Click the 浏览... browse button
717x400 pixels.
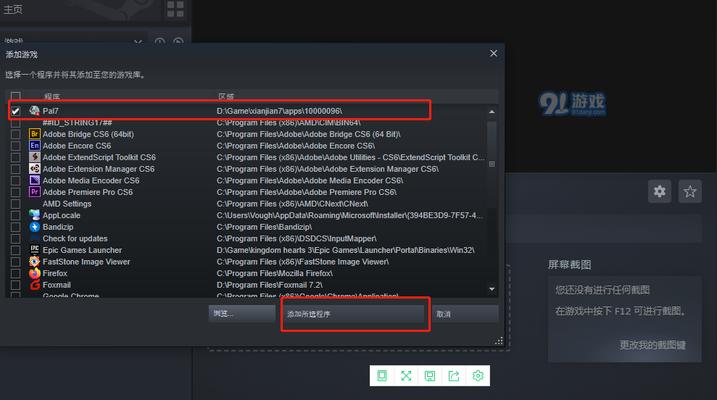[x=242, y=314]
